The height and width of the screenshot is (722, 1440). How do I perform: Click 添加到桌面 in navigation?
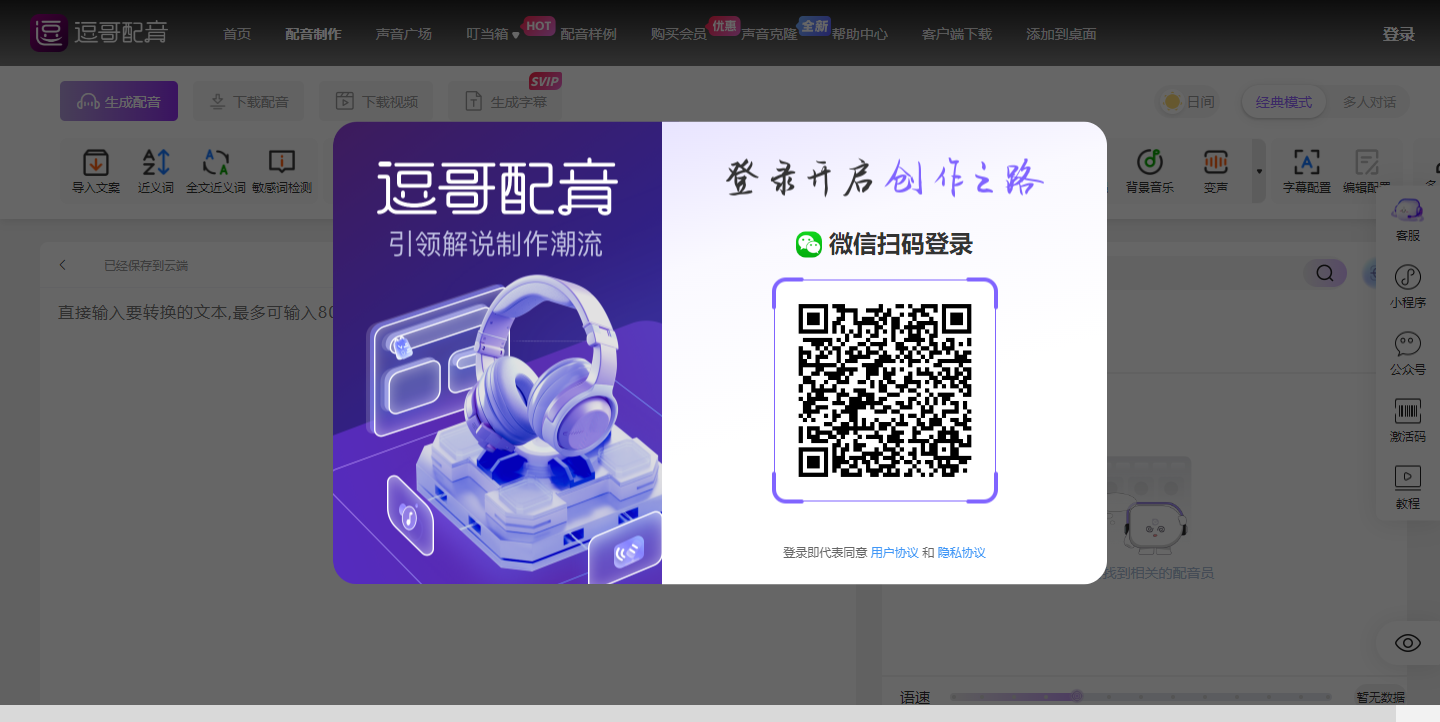[x=1061, y=34]
